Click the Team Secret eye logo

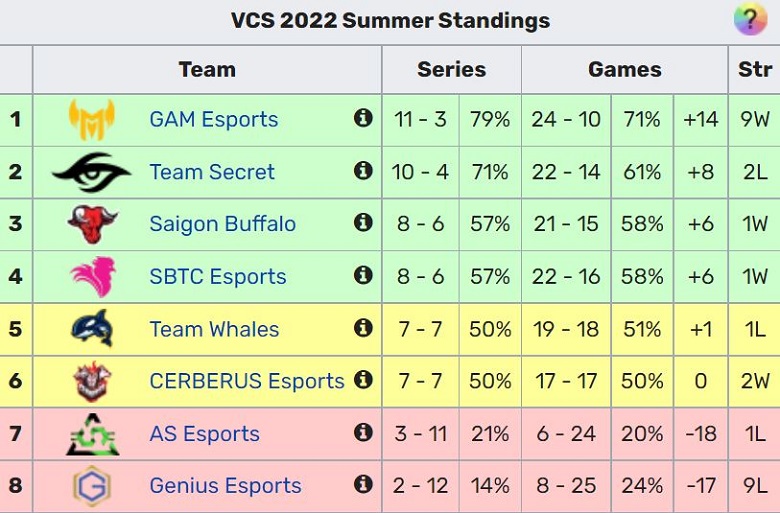92,172
